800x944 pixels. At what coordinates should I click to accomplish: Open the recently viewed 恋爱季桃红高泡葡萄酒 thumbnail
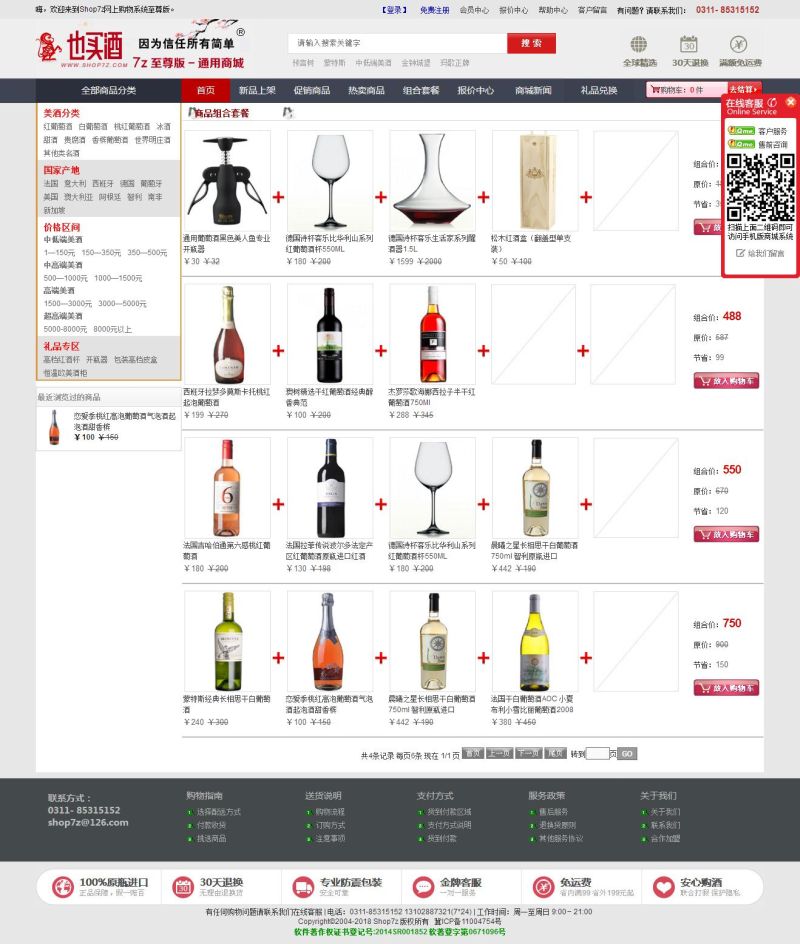(54, 427)
